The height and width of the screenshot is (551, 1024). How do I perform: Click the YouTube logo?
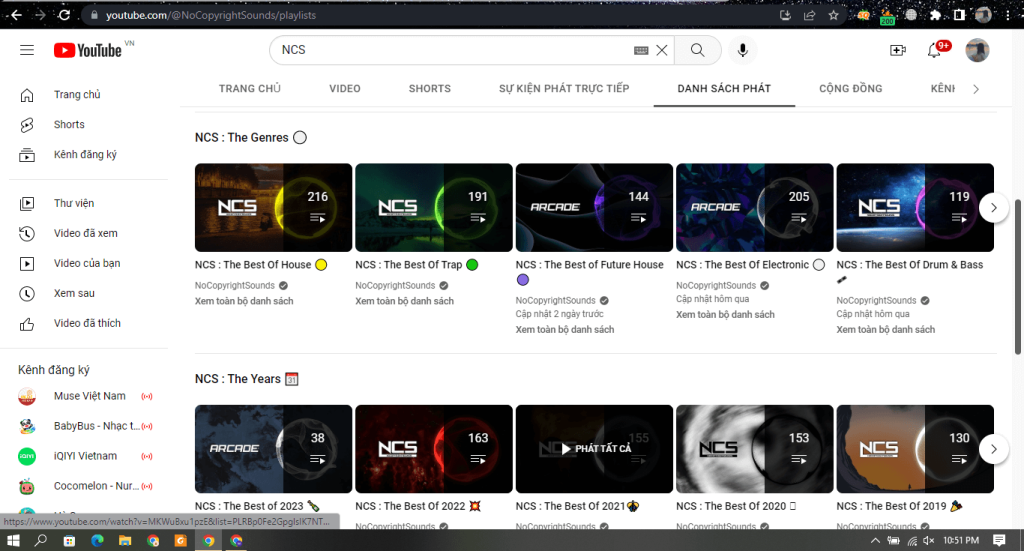point(88,50)
